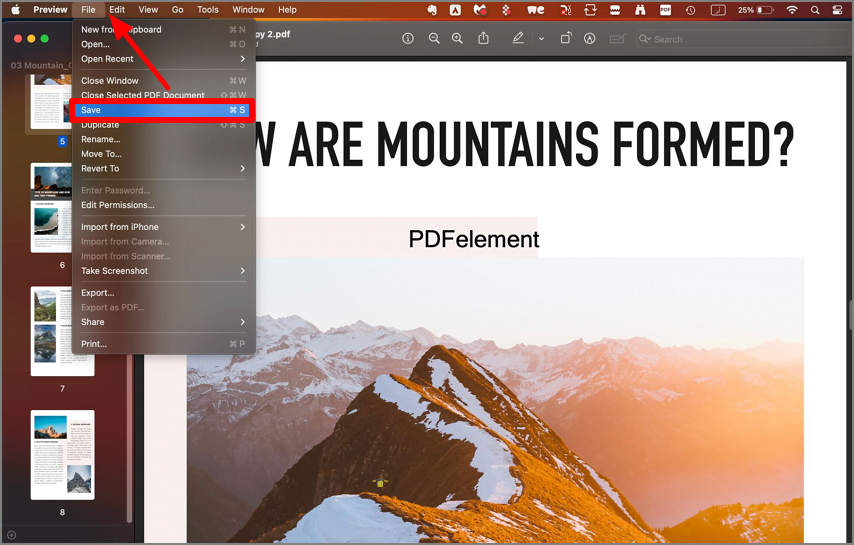Open the search options magnifier dropdown
This screenshot has width=854, height=545.
[645, 39]
